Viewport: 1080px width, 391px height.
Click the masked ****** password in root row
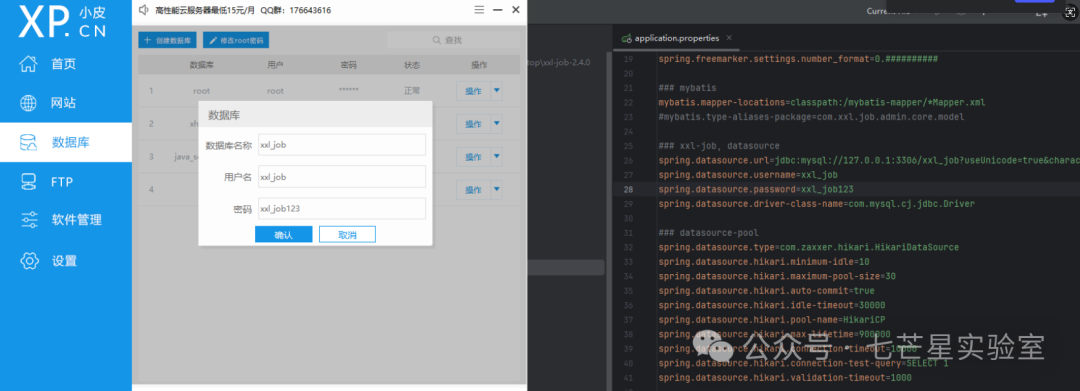point(349,91)
